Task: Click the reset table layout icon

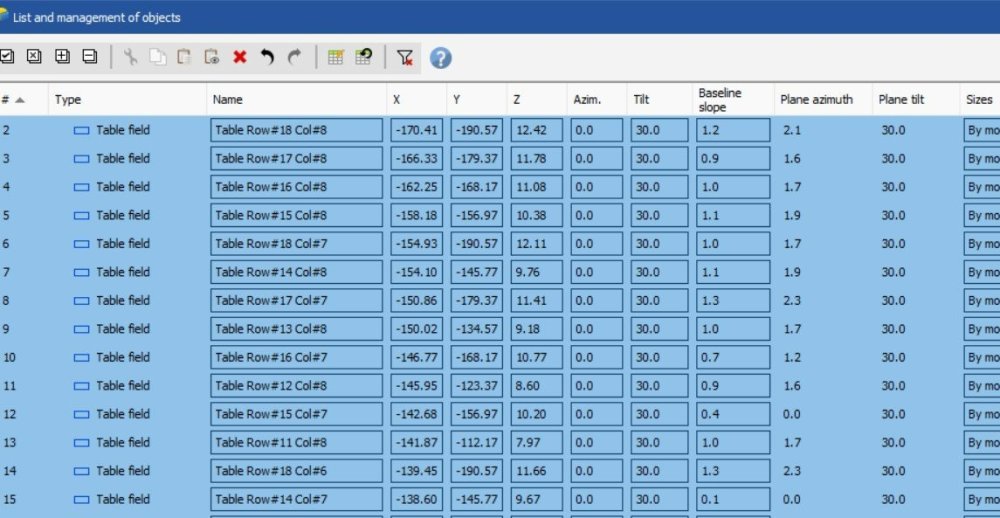Action: tap(364, 58)
